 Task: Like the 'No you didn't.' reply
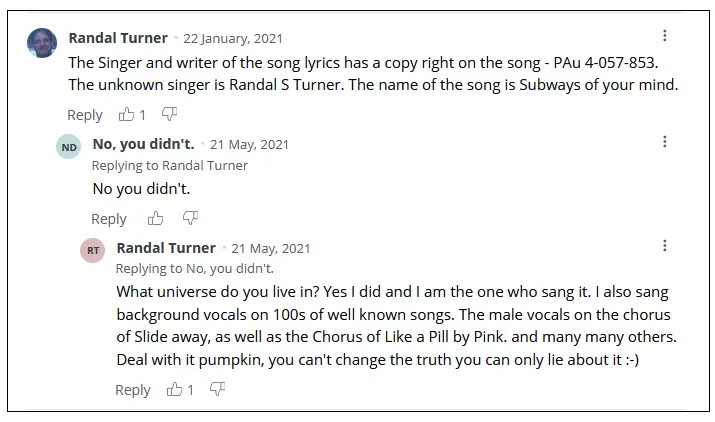click(x=155, y=219)
